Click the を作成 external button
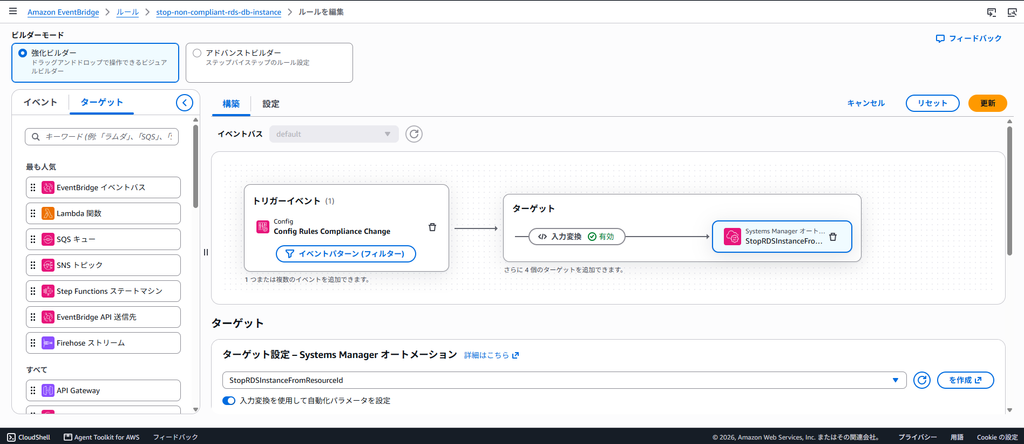Image resolution: width=1024 pixels, height=444 pixels. (x=965, y=380)
